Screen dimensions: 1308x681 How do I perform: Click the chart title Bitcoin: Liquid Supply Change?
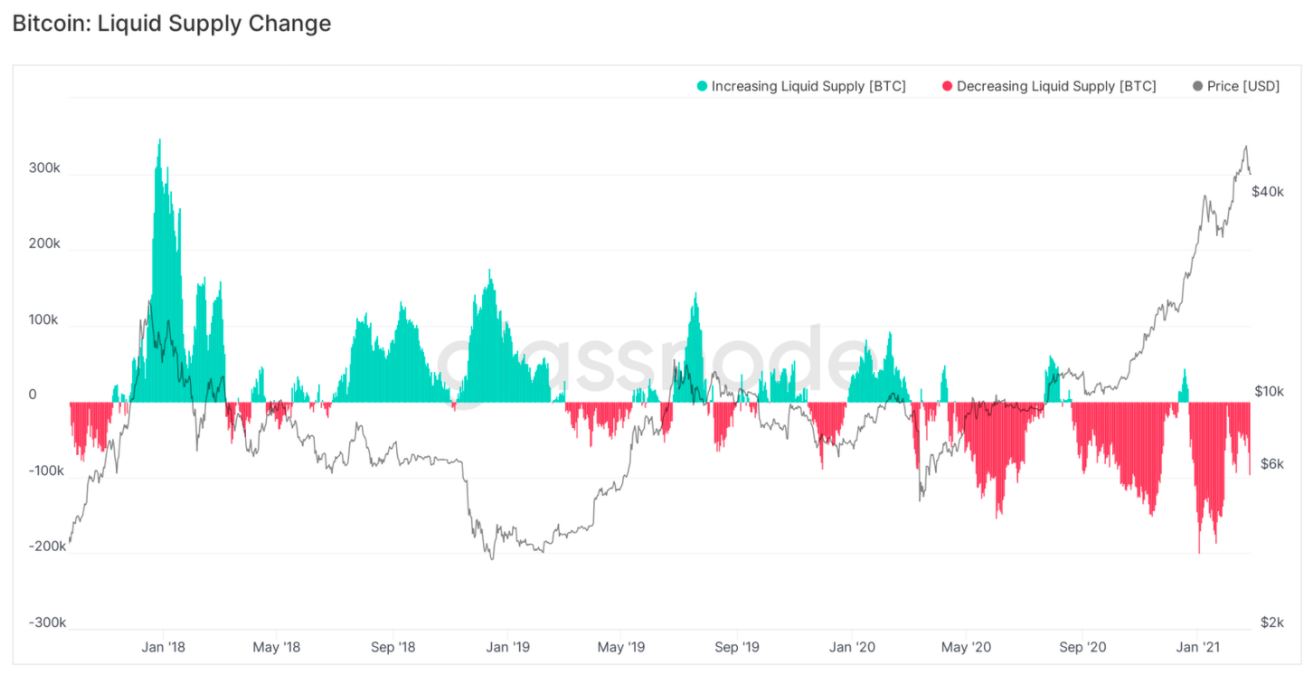[x=171, y=23]
